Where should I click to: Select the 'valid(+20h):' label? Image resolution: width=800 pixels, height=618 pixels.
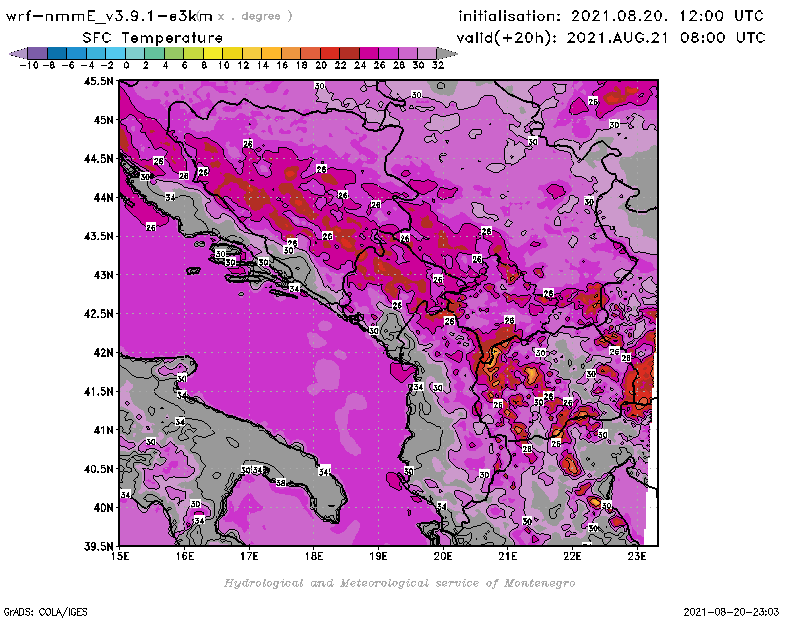507,38
